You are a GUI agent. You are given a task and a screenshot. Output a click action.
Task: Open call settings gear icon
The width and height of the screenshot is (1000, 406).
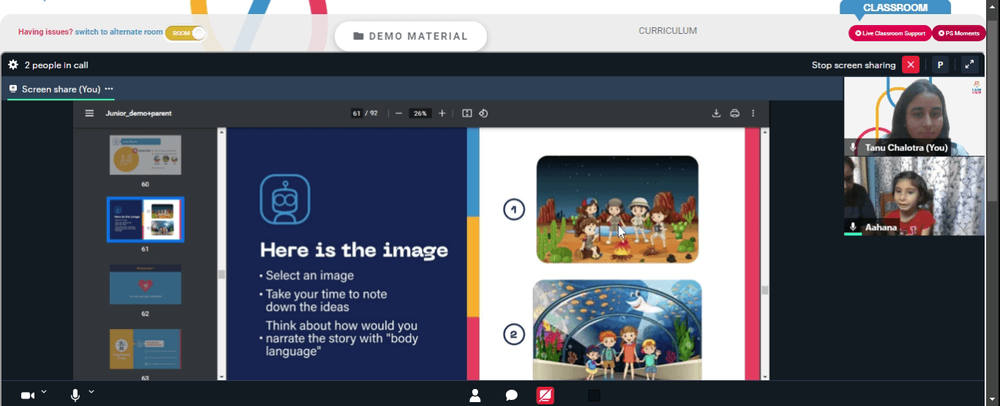(13, 65)
